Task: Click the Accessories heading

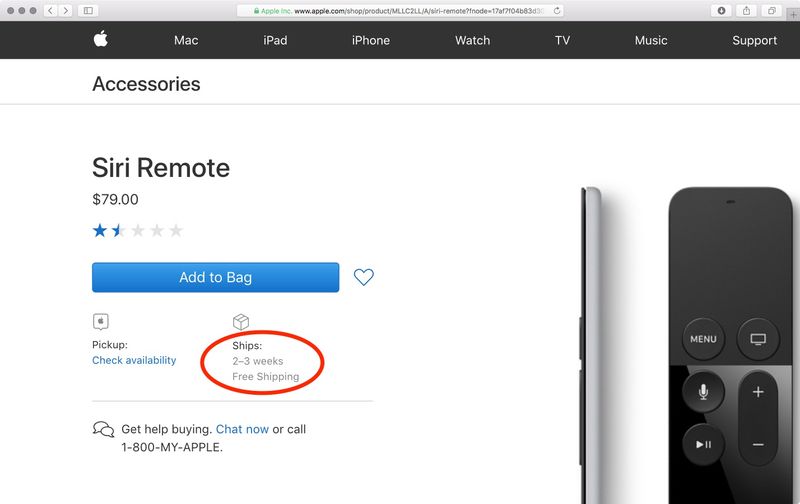Action: 146,84
